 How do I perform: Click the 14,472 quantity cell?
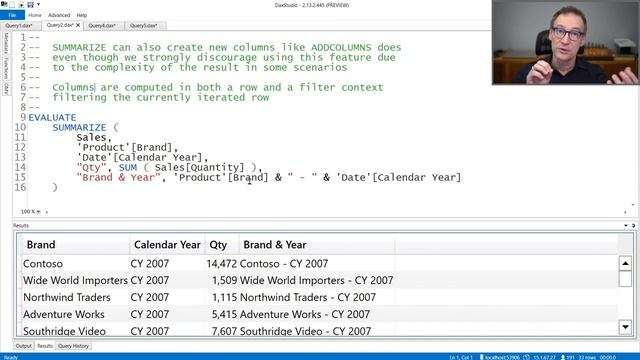pos(222,264)
